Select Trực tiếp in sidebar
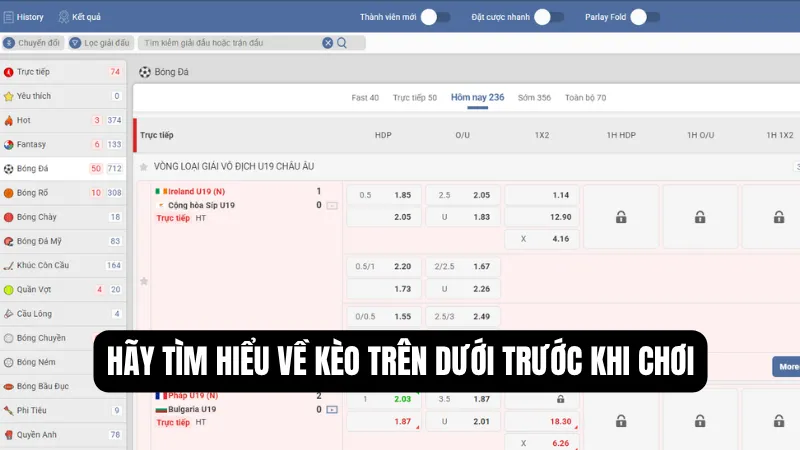This screenshot has height=450, width=800. point(63,72)
